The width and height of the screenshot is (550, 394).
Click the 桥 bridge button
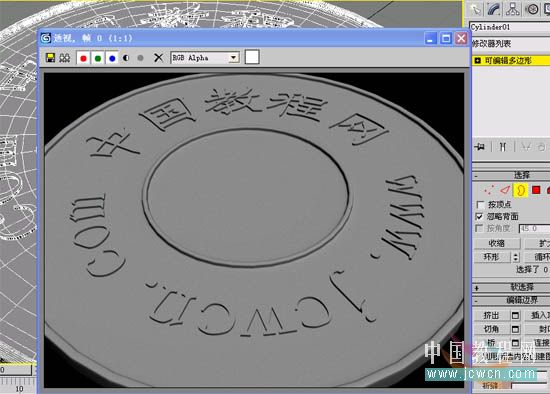pos(491,343)
